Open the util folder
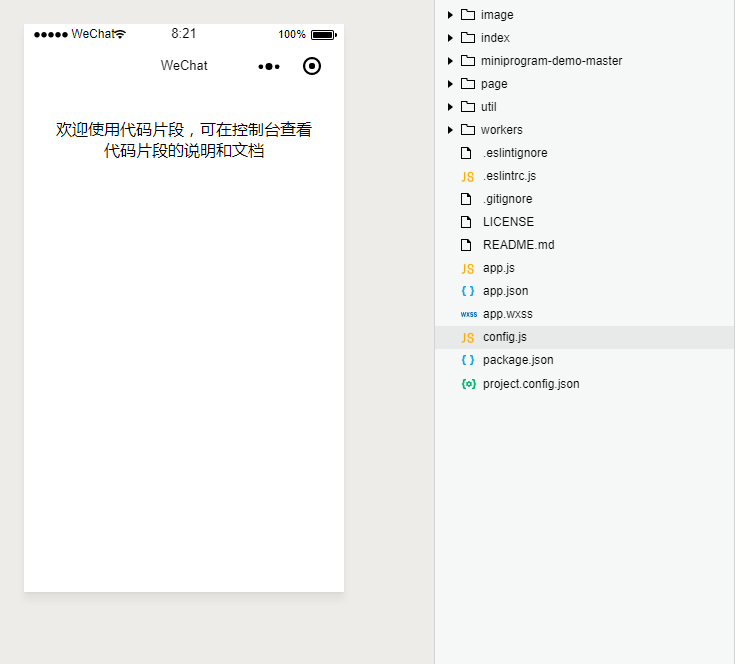 [x=585, y=107]
